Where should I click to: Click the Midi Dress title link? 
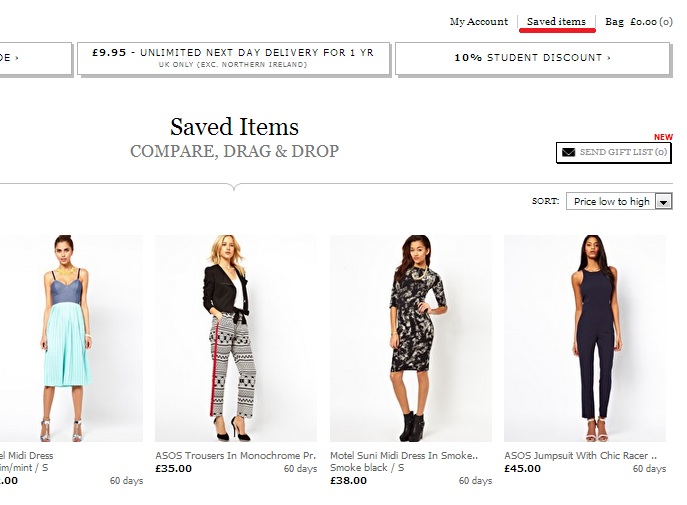pyautogui.click(x=26, y=456)
